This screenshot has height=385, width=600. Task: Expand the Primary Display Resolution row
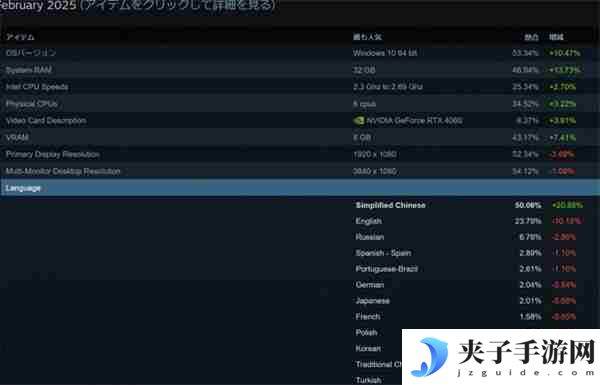pyautogui.click(x=300, y=154)
